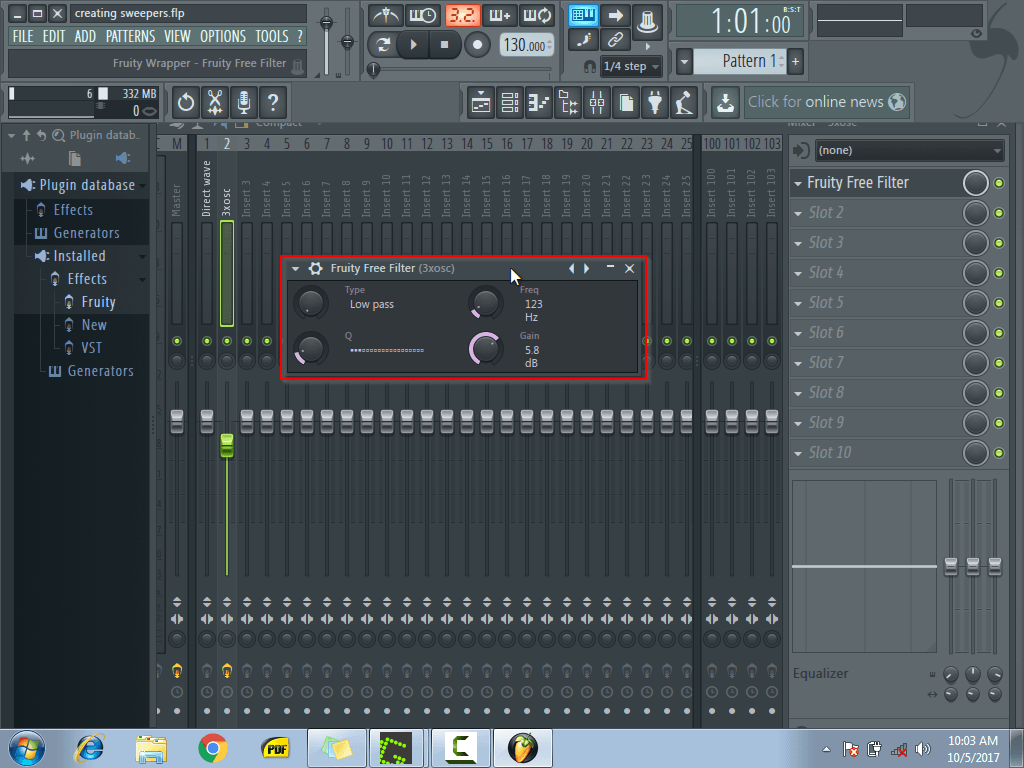
Task: Mute the 3xosc mixer track LED
Action: (227, 341)
